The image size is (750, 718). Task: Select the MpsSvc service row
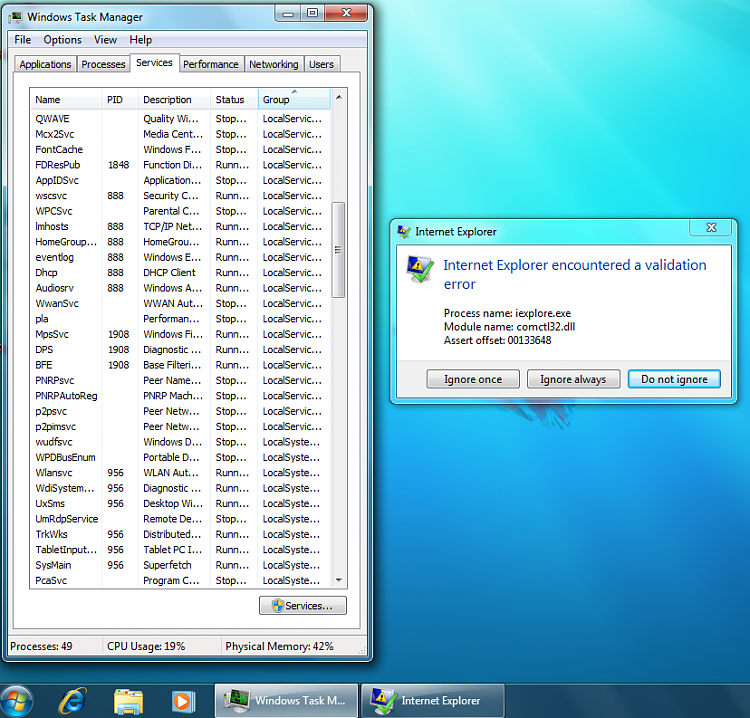point(180,334)
